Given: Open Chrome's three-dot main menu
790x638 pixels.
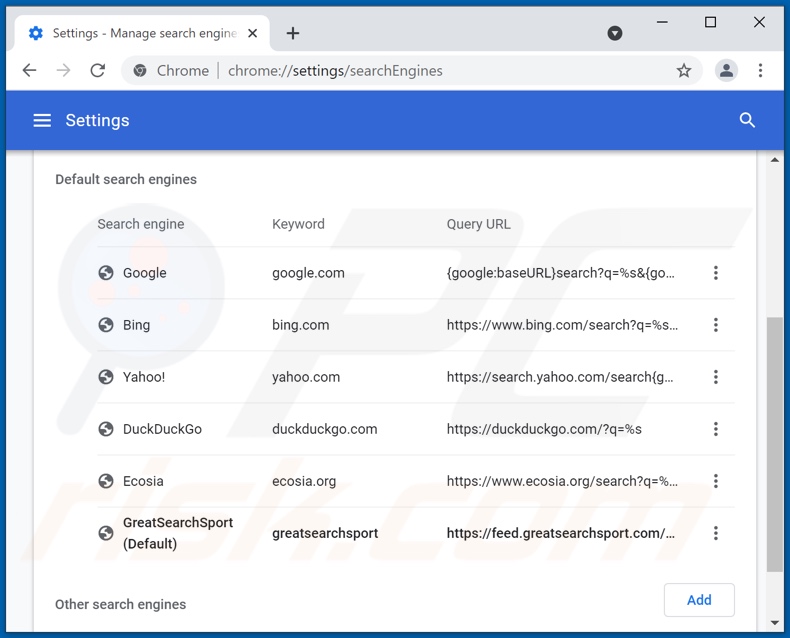Looking at the screenshot, I should pyautogui.click(x=760, y=71).
